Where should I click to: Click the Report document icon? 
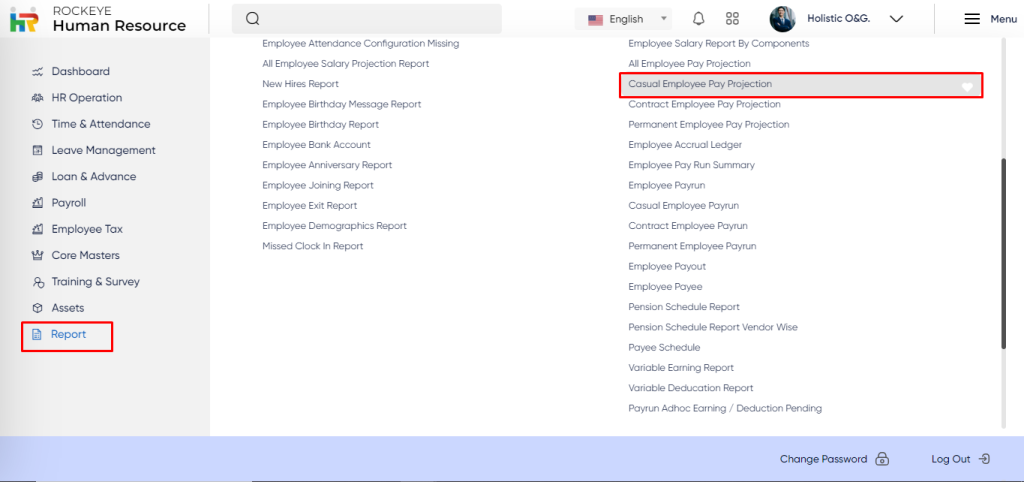click(x=37, y=334)
